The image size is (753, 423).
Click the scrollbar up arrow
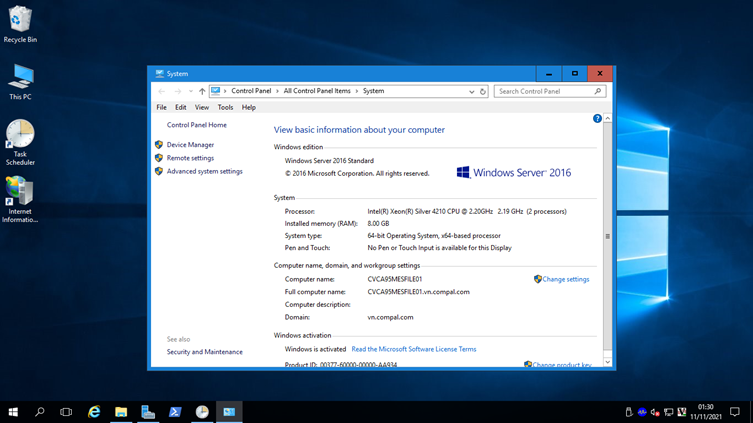click(607, 118)
